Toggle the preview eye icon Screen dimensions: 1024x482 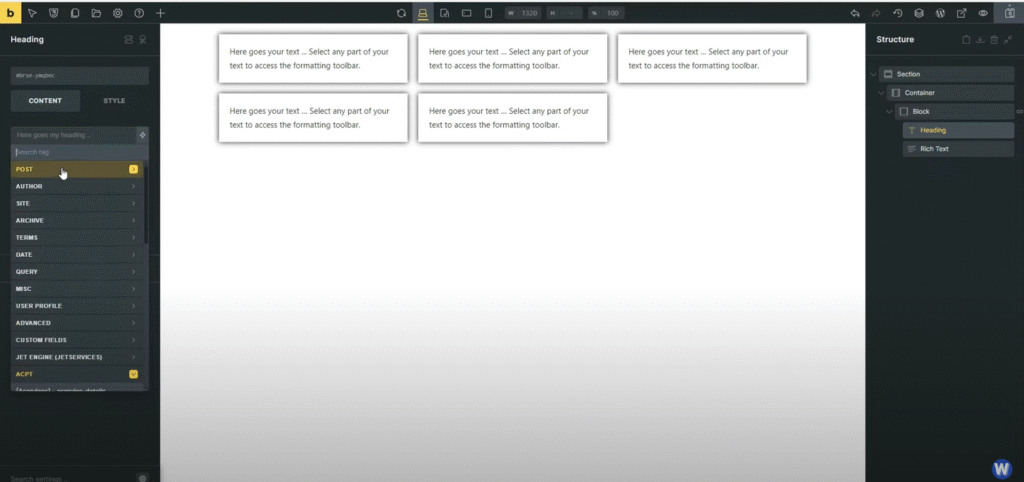[983, 13]
